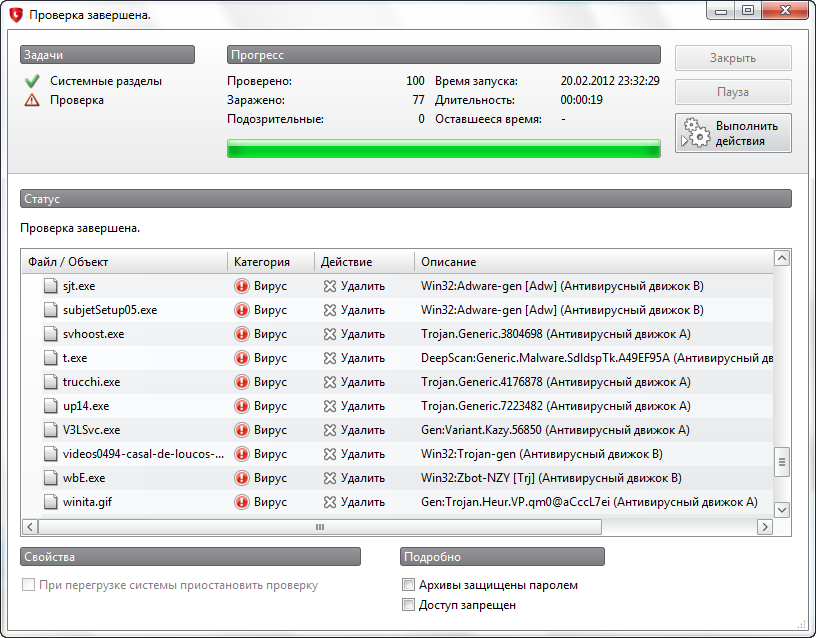This screenshot has height=638, width=816.
Task: Click the G Data shield icon in title bar
Action: 16,15
